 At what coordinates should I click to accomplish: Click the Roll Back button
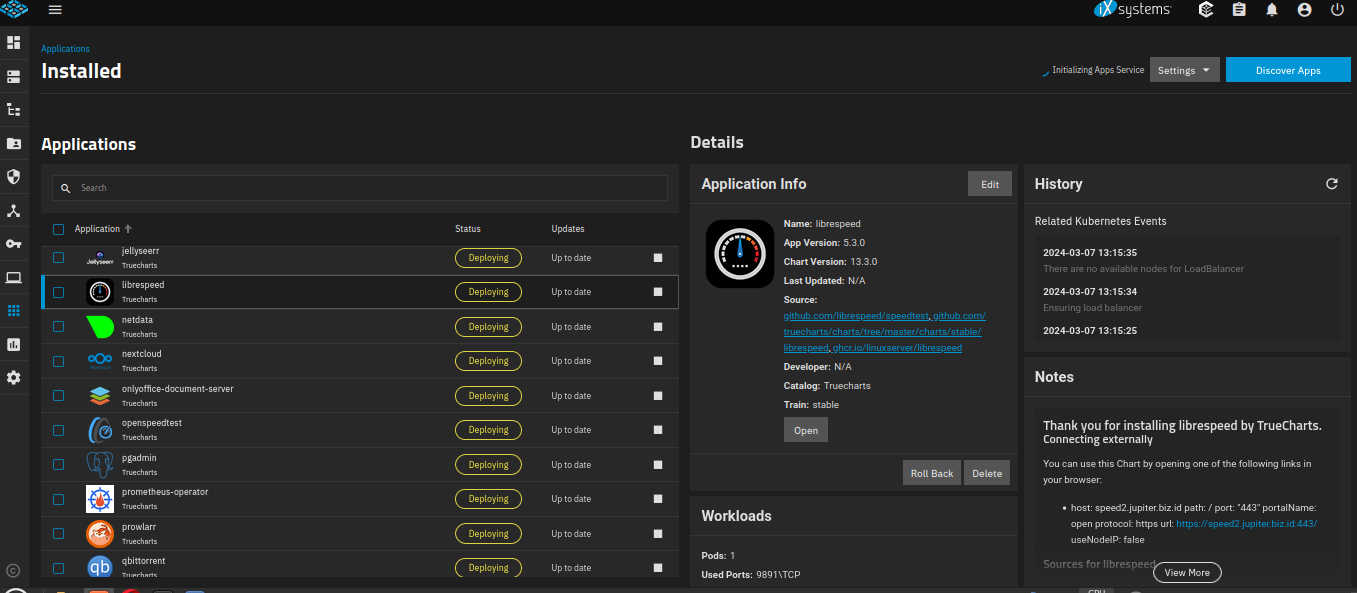point(932,473)
